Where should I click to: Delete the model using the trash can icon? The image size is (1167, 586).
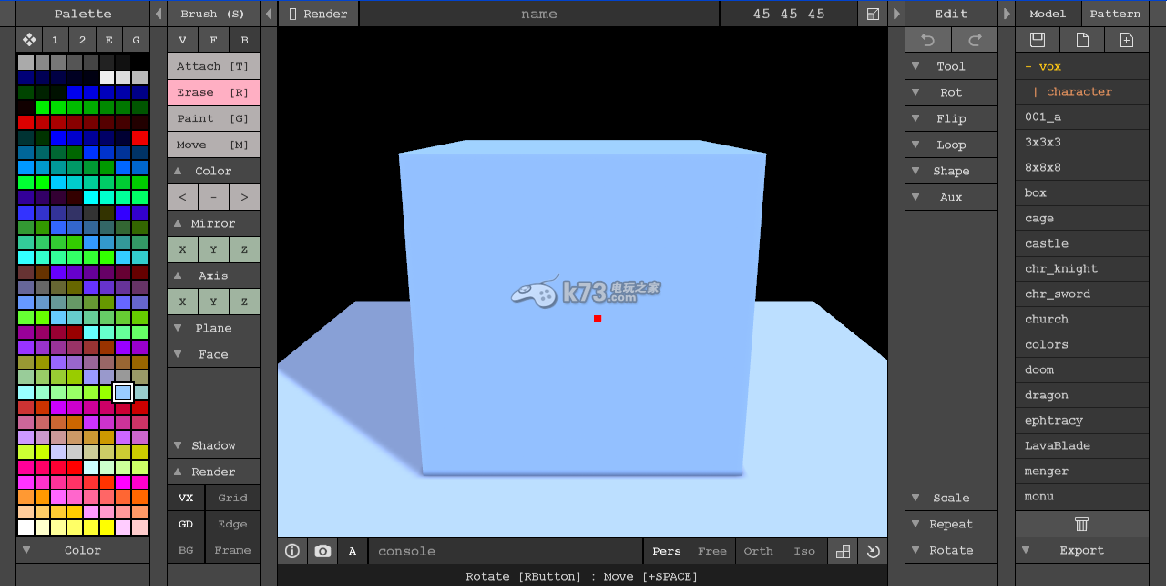1082,523
